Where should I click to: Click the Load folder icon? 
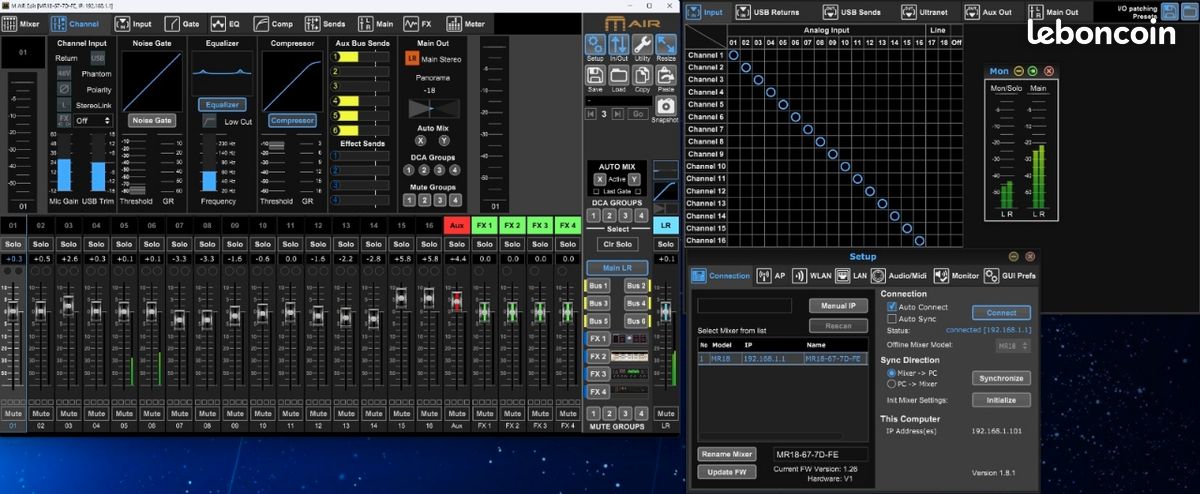click(x=619, y=75)
